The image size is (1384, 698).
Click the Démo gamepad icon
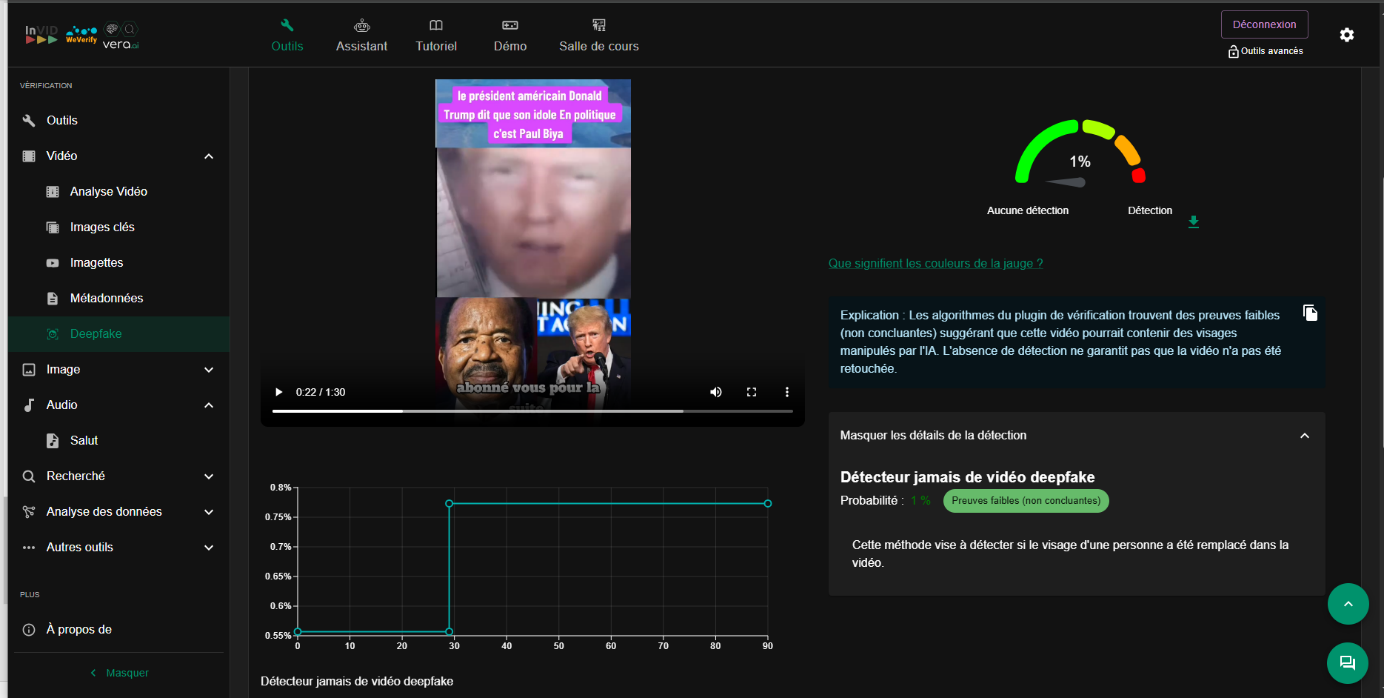(x=510, y=25)
